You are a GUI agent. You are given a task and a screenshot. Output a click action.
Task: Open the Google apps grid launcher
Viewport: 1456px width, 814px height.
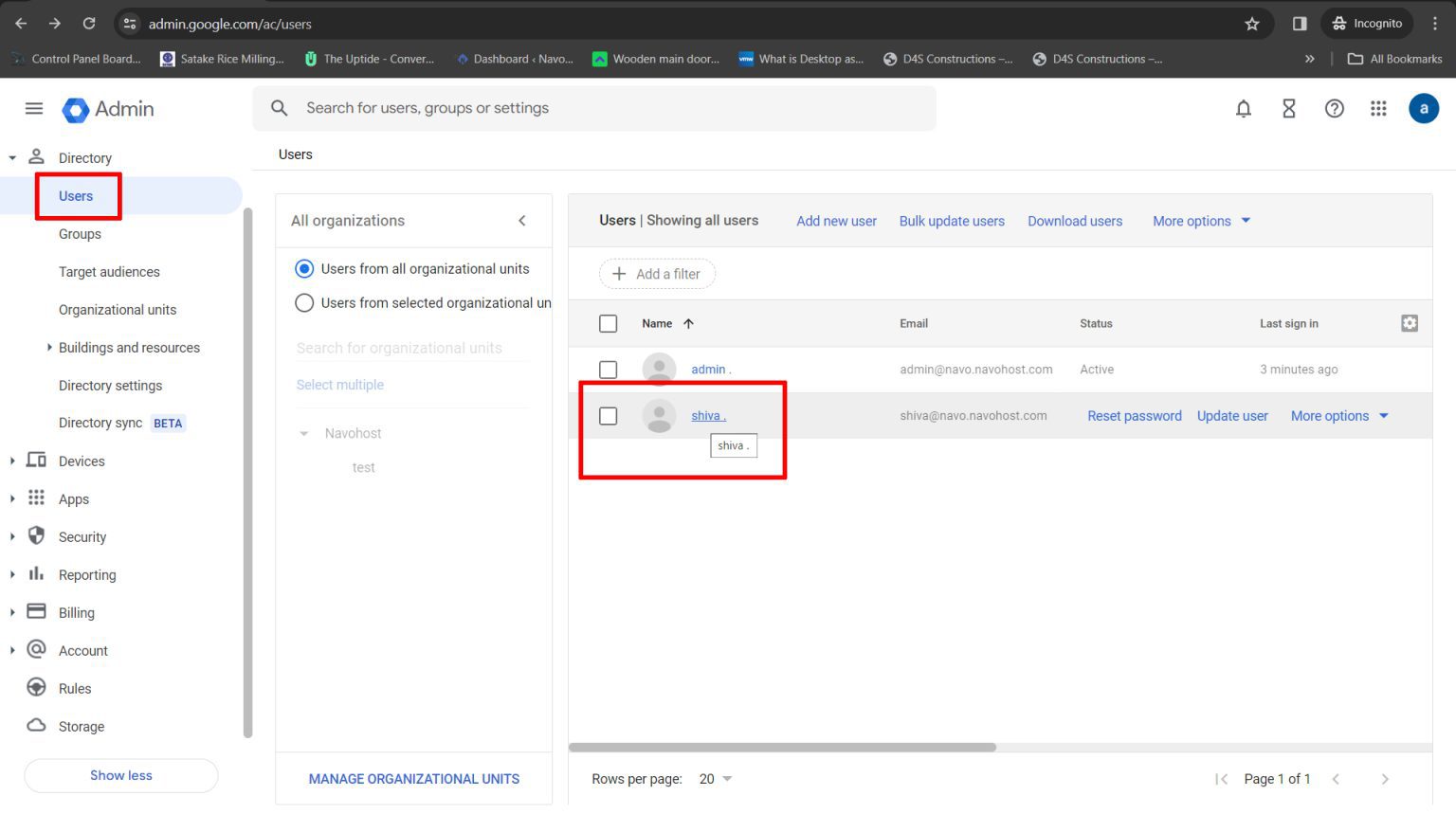1378,108
